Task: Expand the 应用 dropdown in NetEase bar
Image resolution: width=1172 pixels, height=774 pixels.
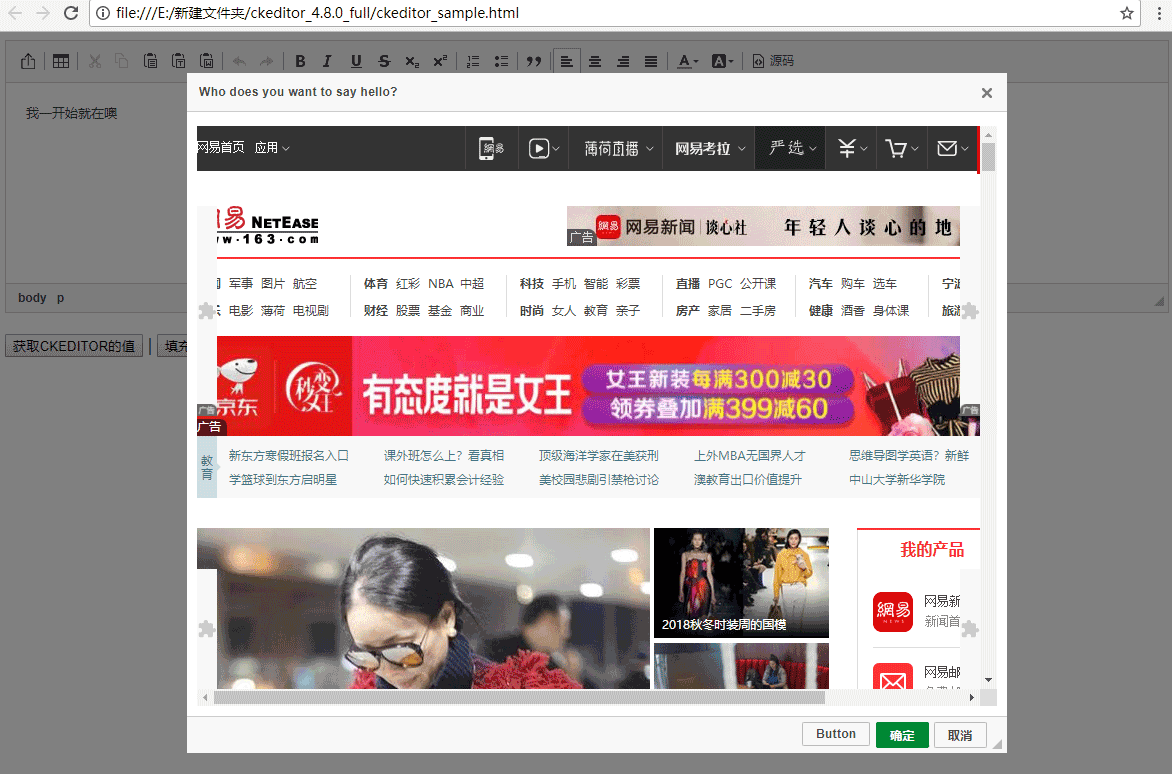Action: pyautogui.click(x=271, y=148)
